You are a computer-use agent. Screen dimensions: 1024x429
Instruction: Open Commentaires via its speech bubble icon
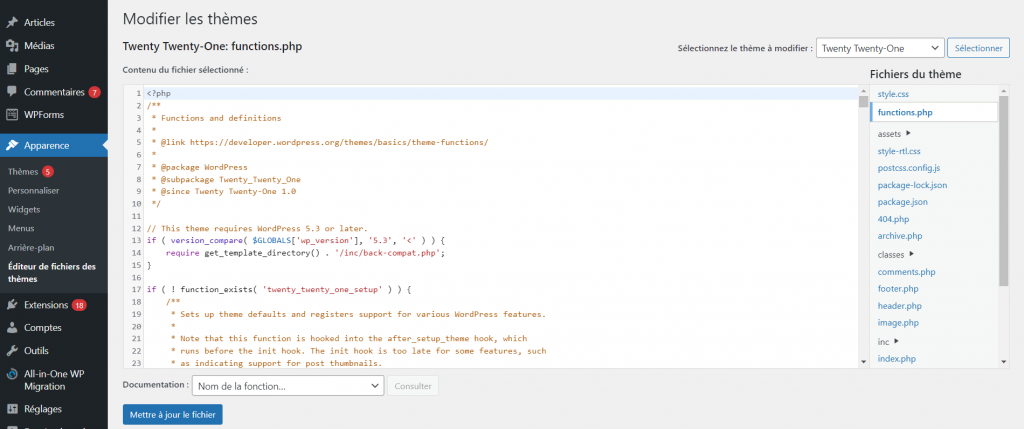coord(12,92)
